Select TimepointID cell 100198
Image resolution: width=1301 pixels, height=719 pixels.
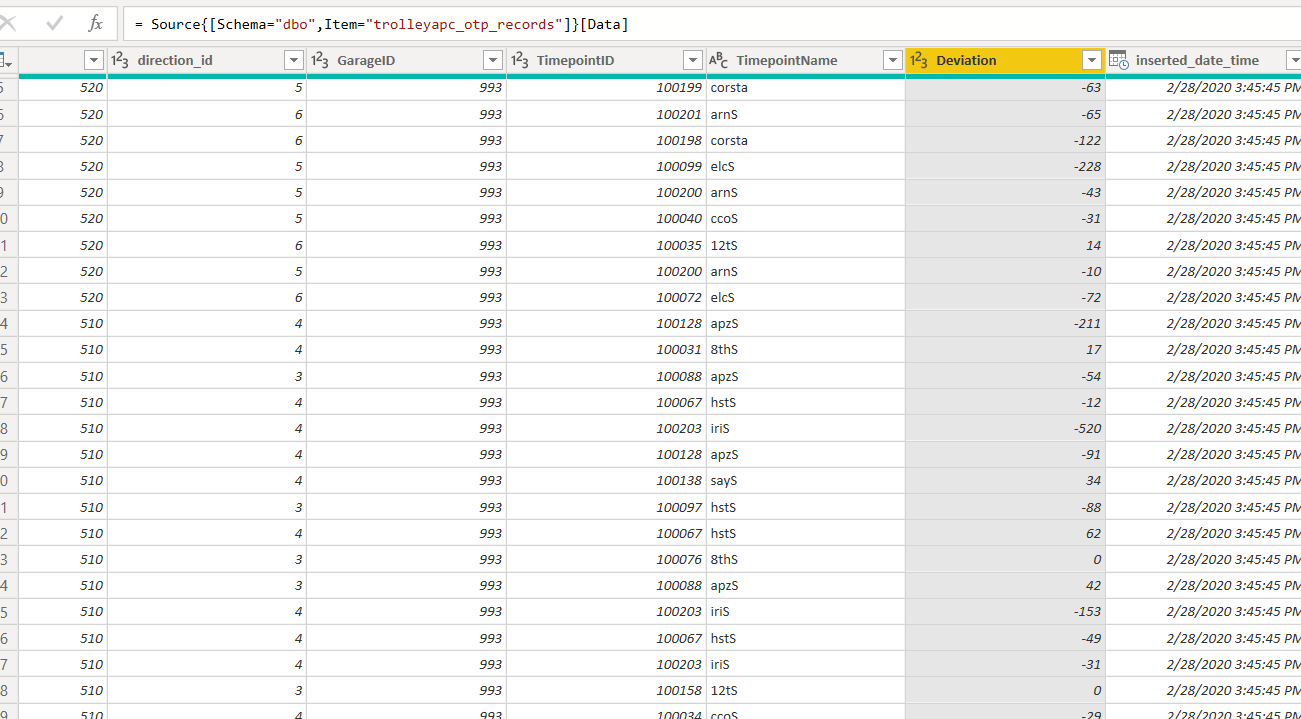tap(606, 140)
